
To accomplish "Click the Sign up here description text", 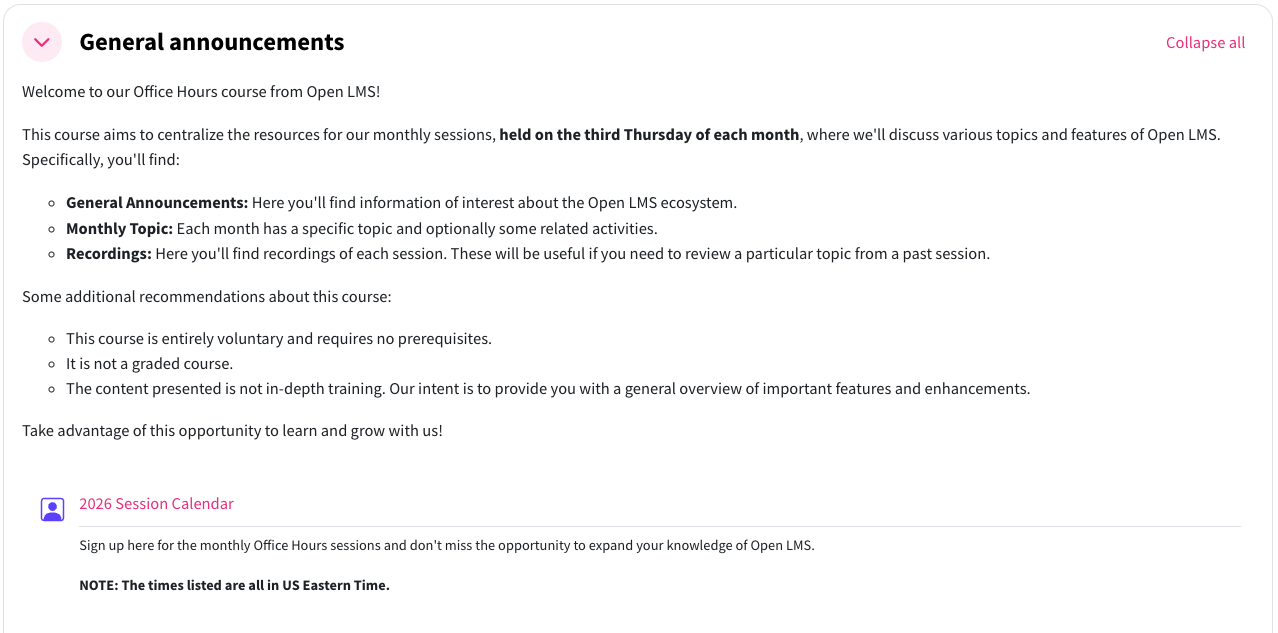I will click(x=447, y=546).
